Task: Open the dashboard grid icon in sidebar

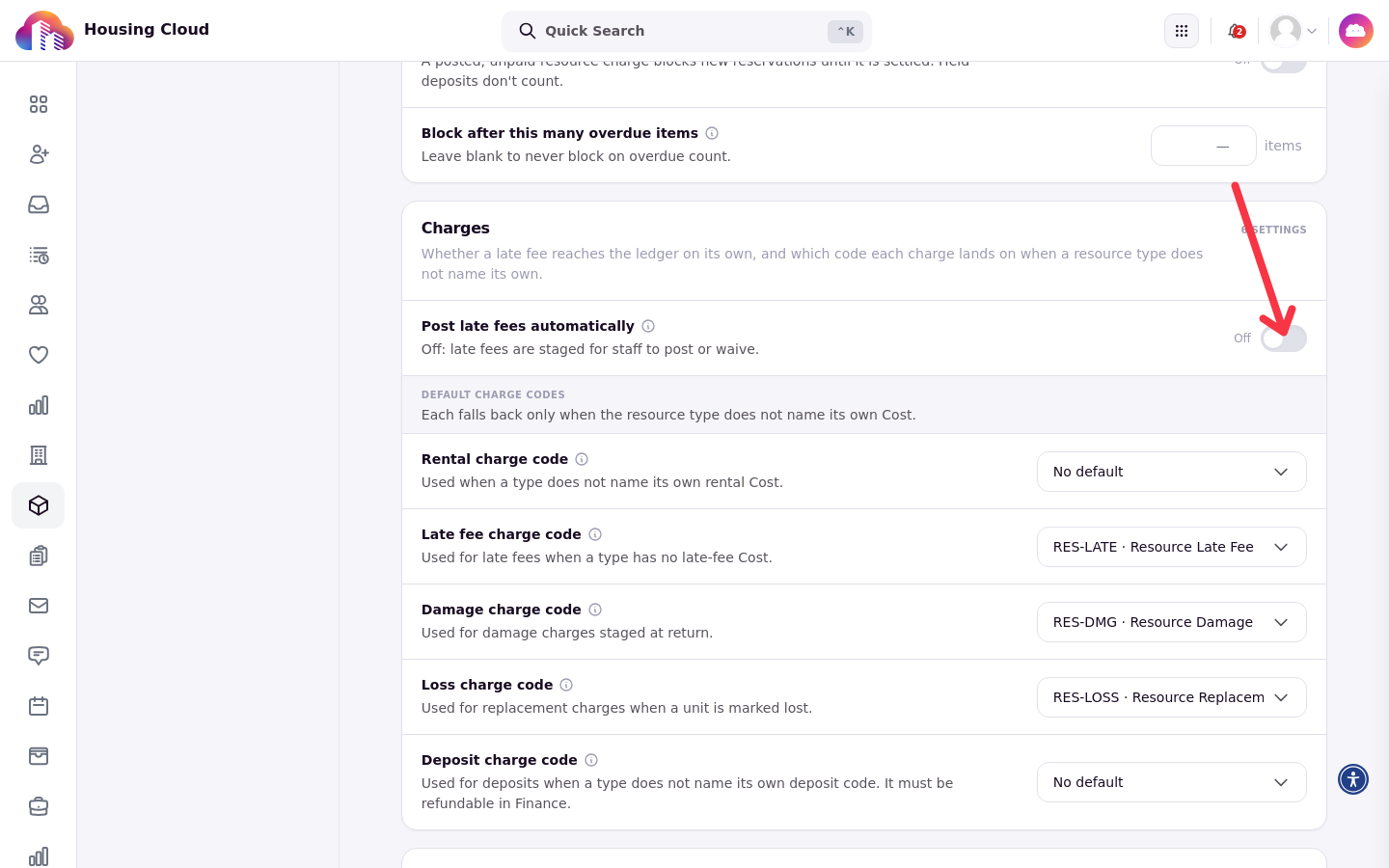Action: coord(39,104)
